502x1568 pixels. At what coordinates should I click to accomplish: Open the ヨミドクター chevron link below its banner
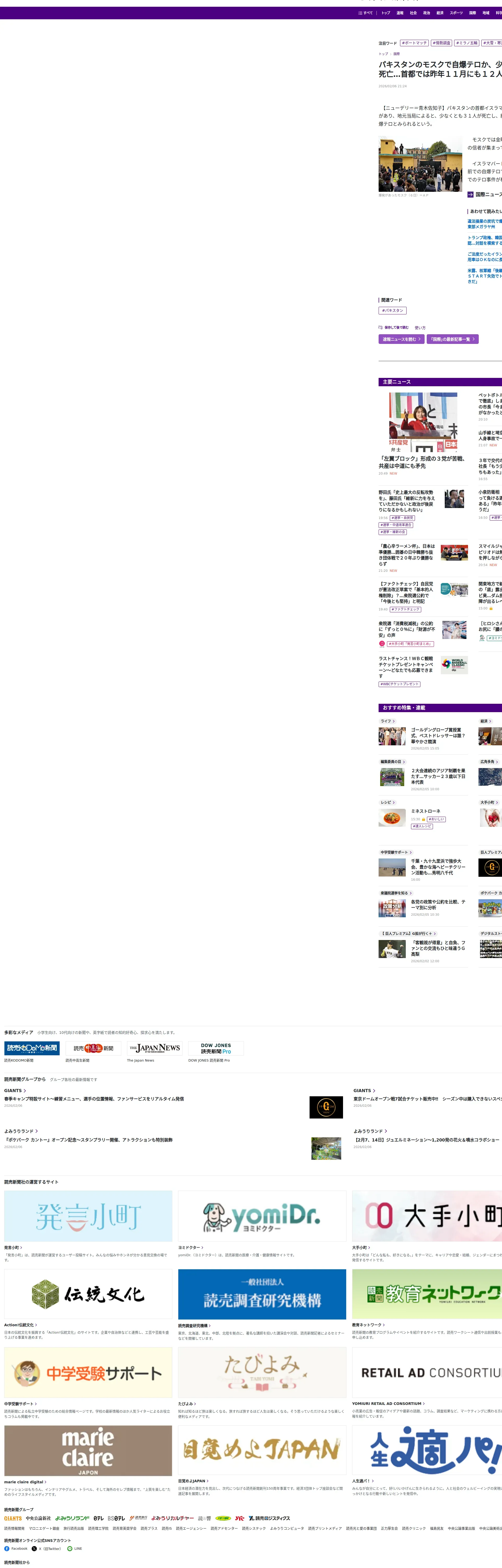pyautogui.click(x=190, y=1247)
